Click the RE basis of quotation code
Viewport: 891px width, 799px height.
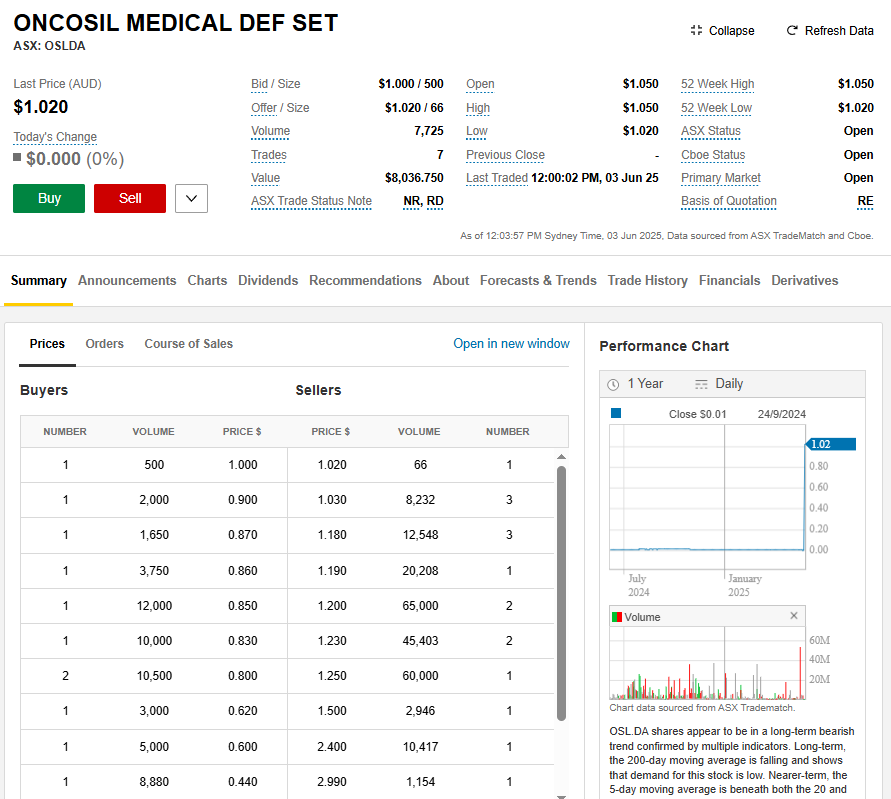[865, 201]
